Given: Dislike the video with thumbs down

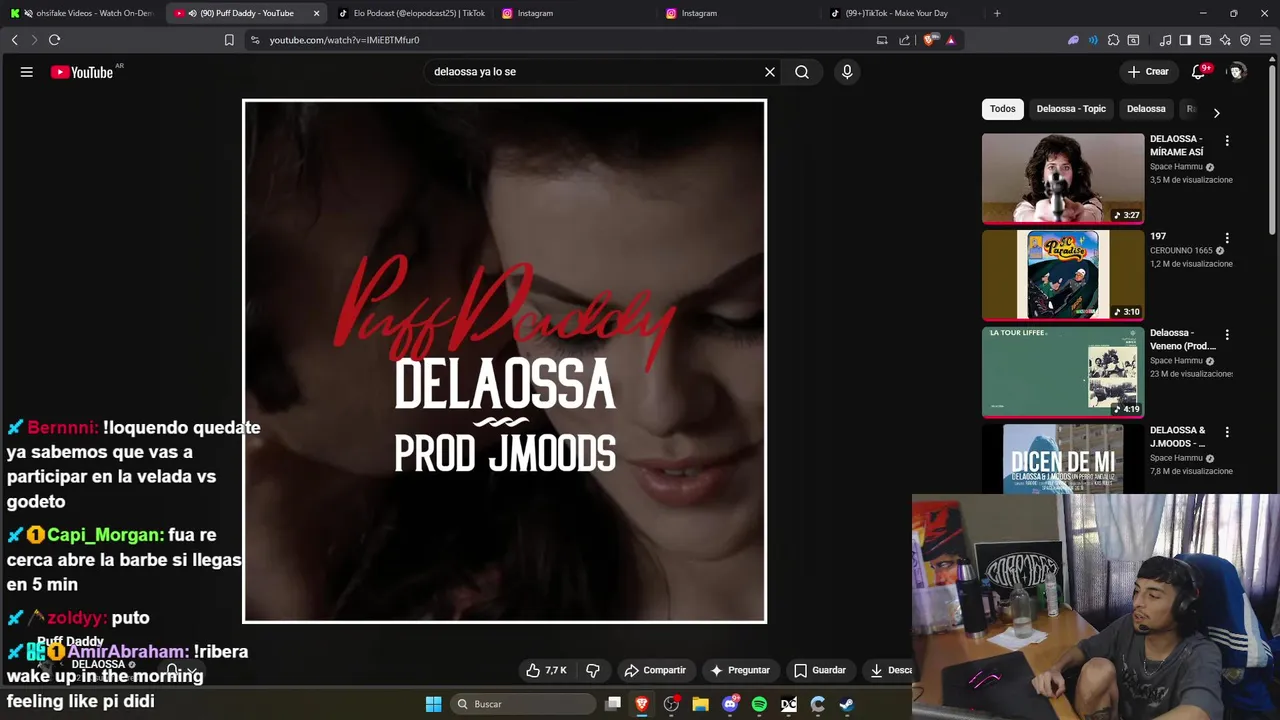Looking at the screenshot, I should click(593, 670).
